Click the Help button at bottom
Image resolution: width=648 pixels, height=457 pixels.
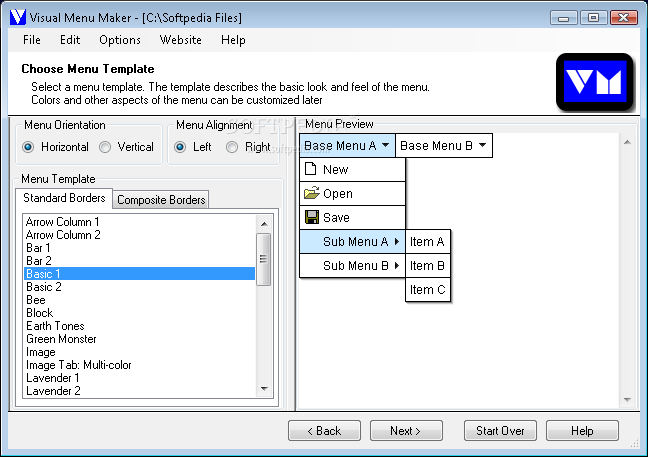582,431
